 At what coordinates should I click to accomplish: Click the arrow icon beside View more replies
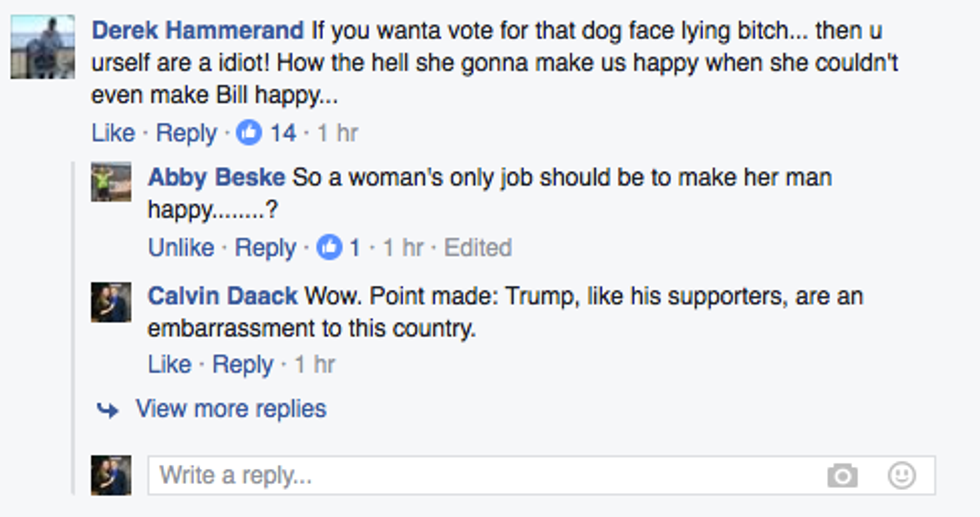coord(108,410)
